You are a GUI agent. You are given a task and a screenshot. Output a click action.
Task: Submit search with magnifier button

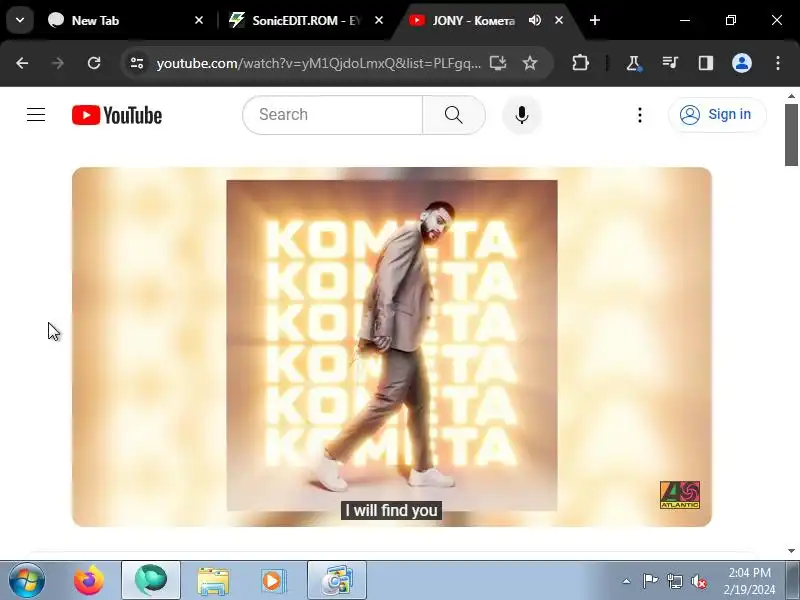[454, 115]
